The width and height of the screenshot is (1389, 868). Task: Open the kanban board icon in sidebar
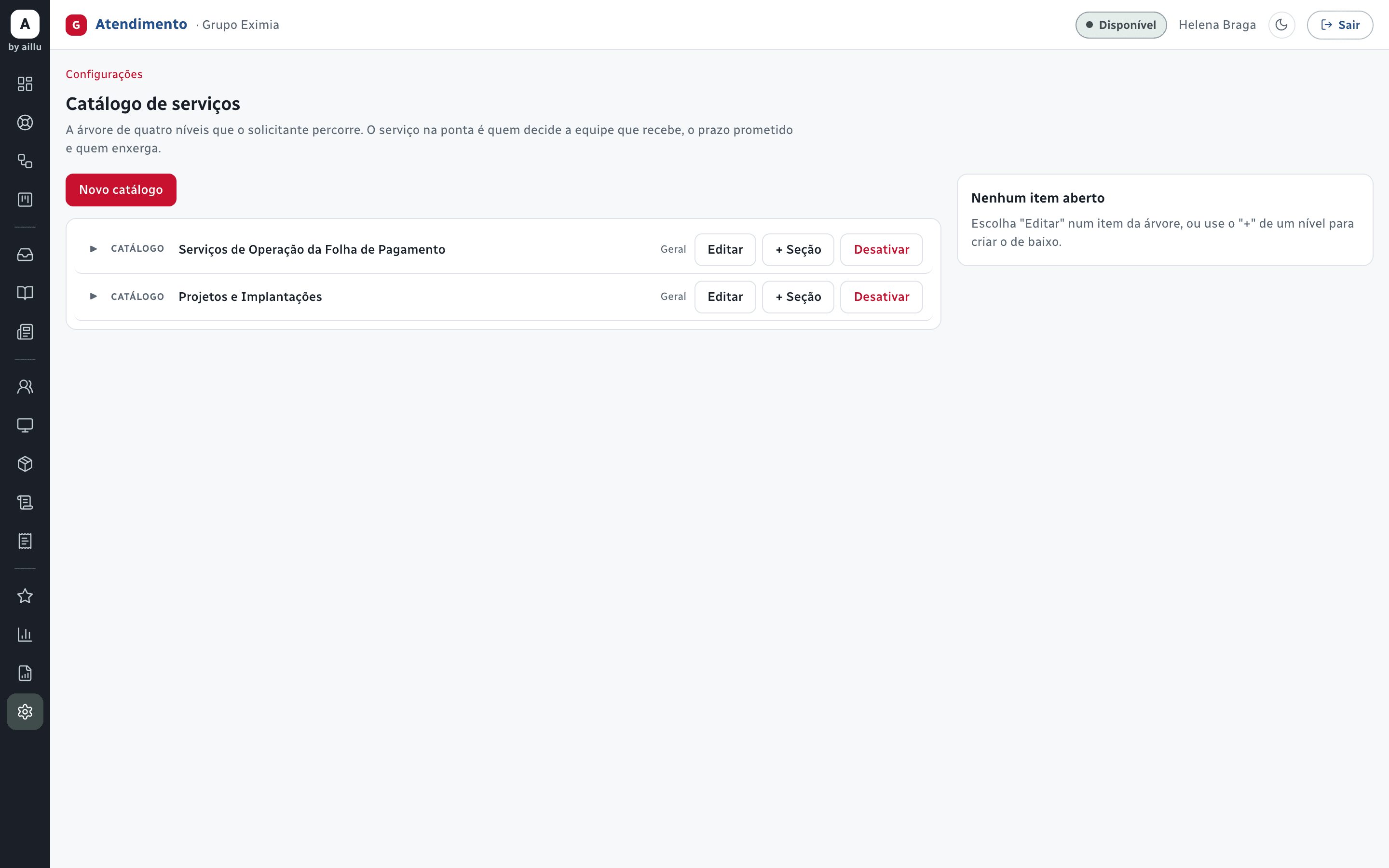tap(25, 199)
